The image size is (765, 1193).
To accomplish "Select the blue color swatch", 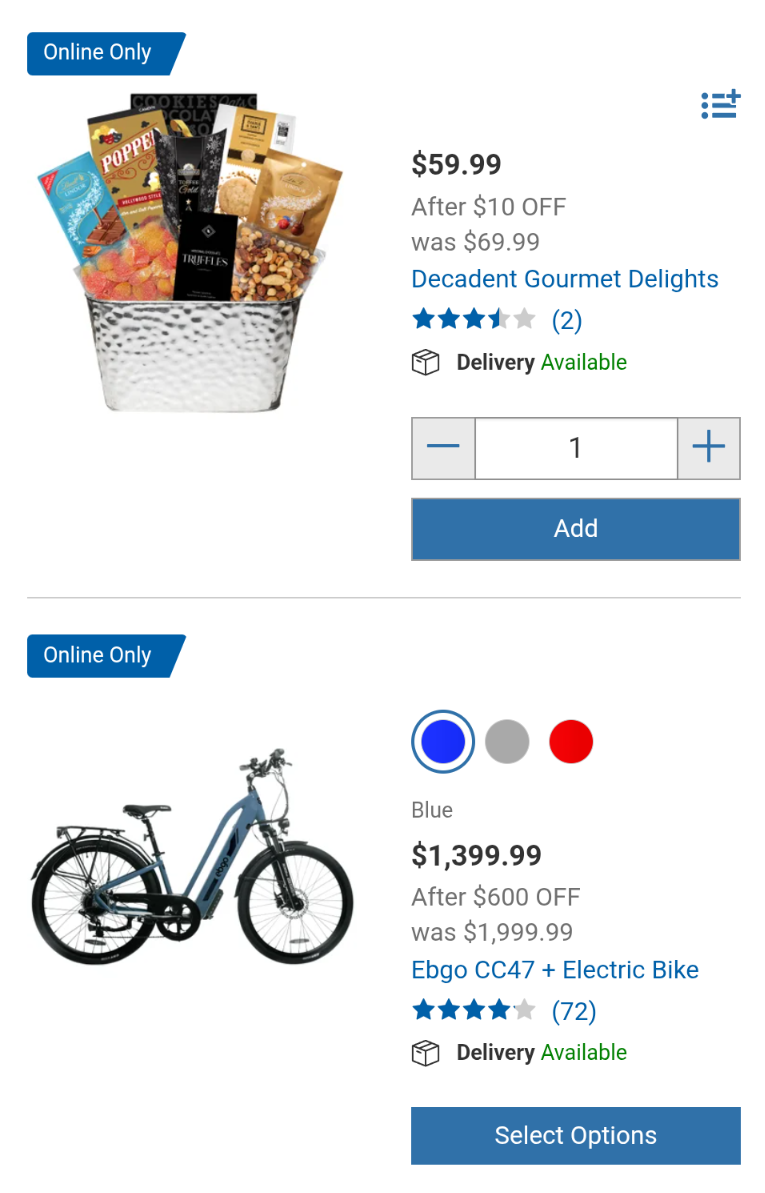I will click(443, 742).
